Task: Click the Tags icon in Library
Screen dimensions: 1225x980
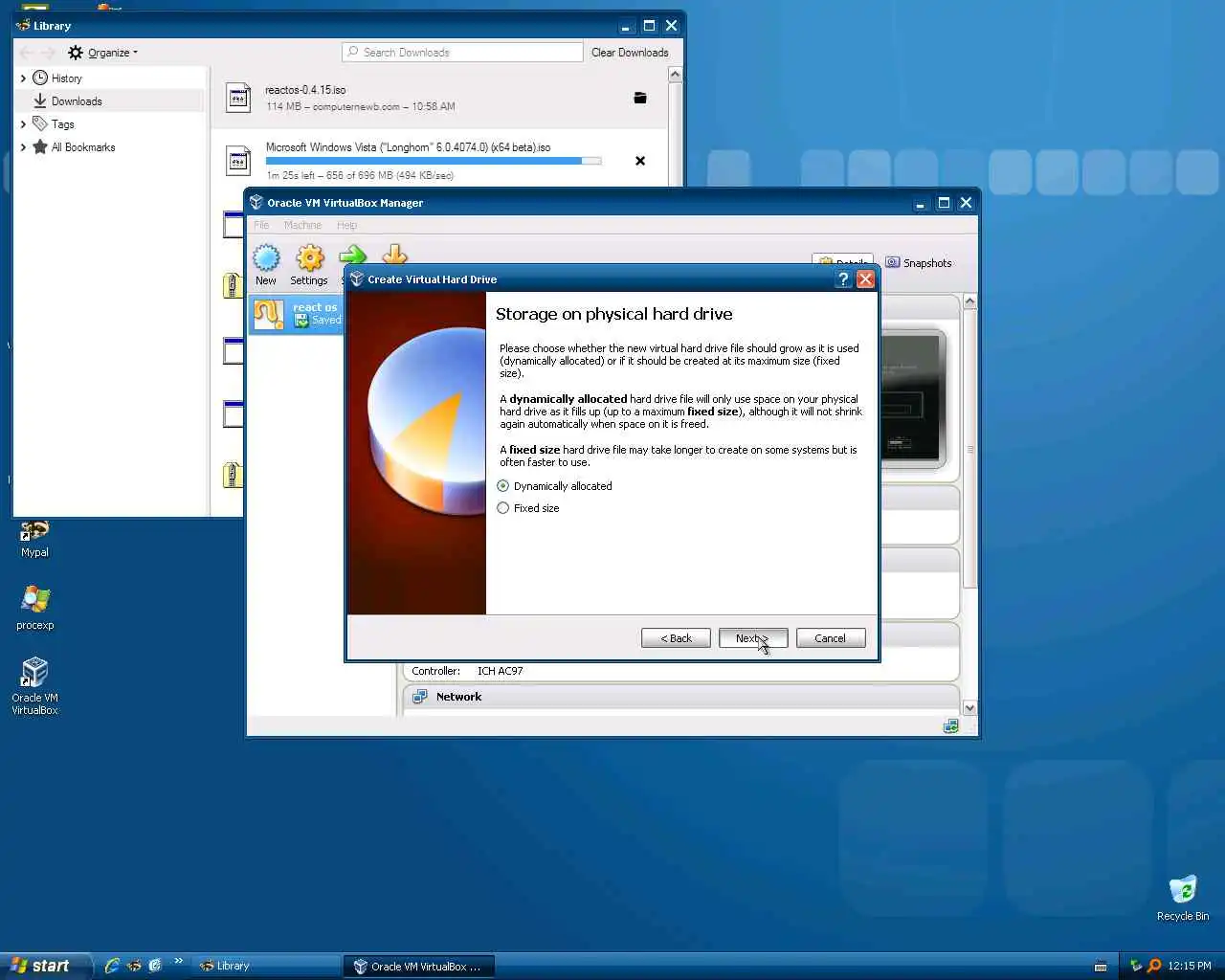Action: 40,123
